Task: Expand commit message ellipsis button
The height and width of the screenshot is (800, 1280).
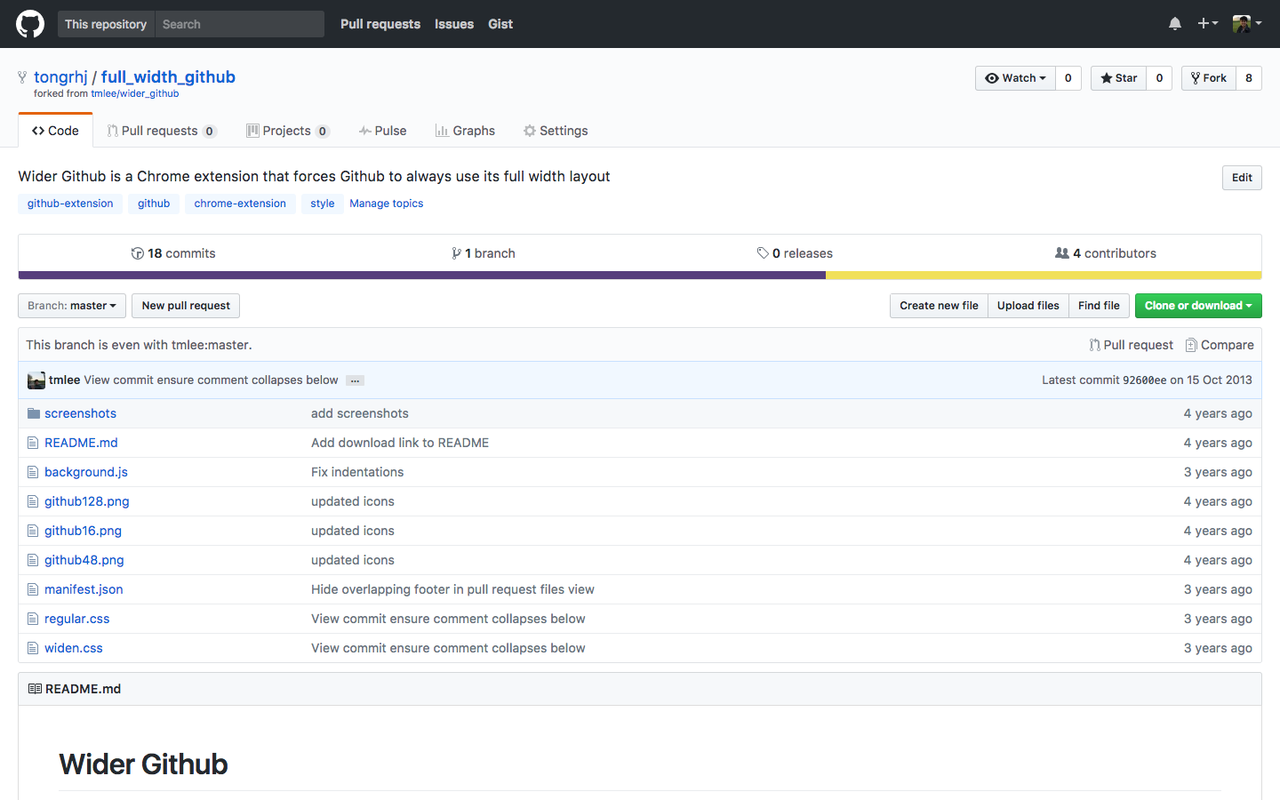Action: [355, 380]
